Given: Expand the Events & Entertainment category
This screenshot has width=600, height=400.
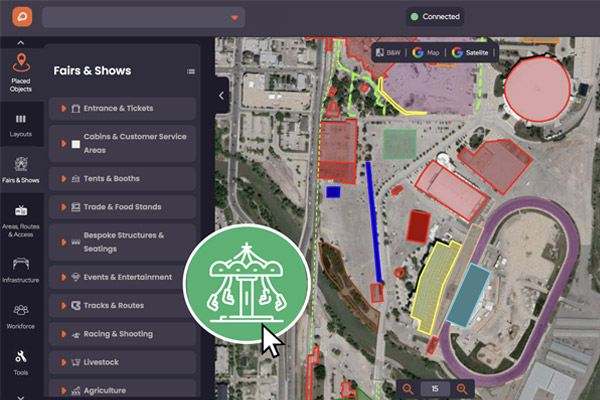Looking at the screenshot, I should tap(122, 277).
